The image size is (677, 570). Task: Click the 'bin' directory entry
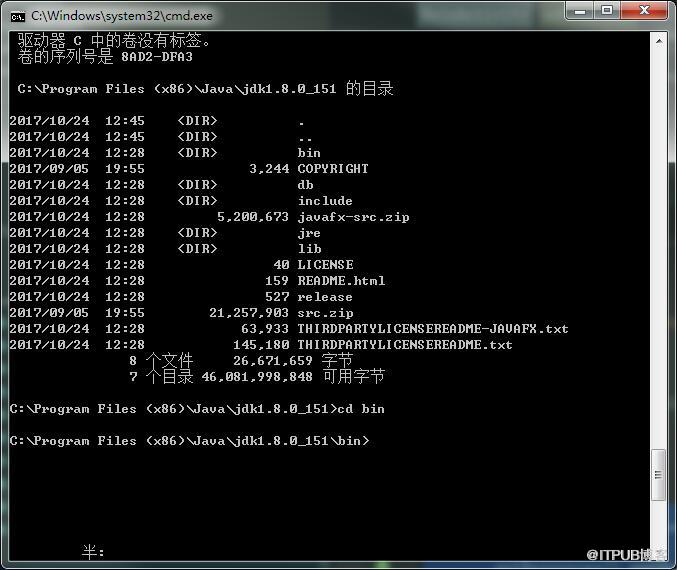[x=309, y=153]
